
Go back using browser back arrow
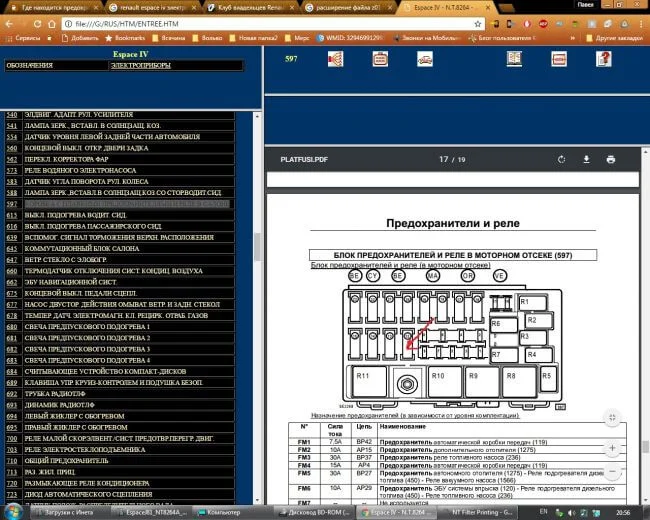(9, 21)
